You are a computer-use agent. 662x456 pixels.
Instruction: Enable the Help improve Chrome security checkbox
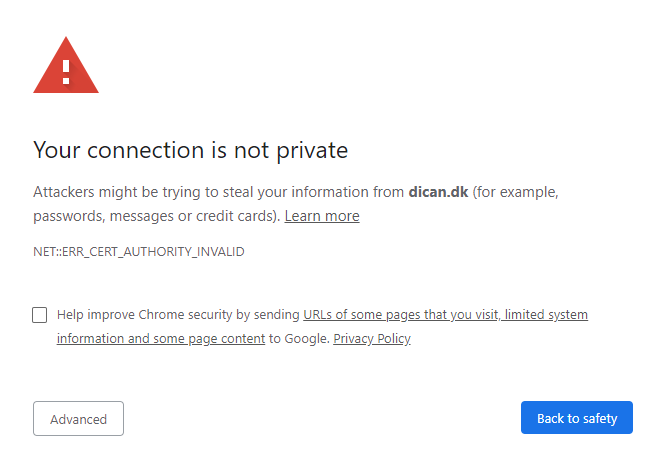point(40,315)
